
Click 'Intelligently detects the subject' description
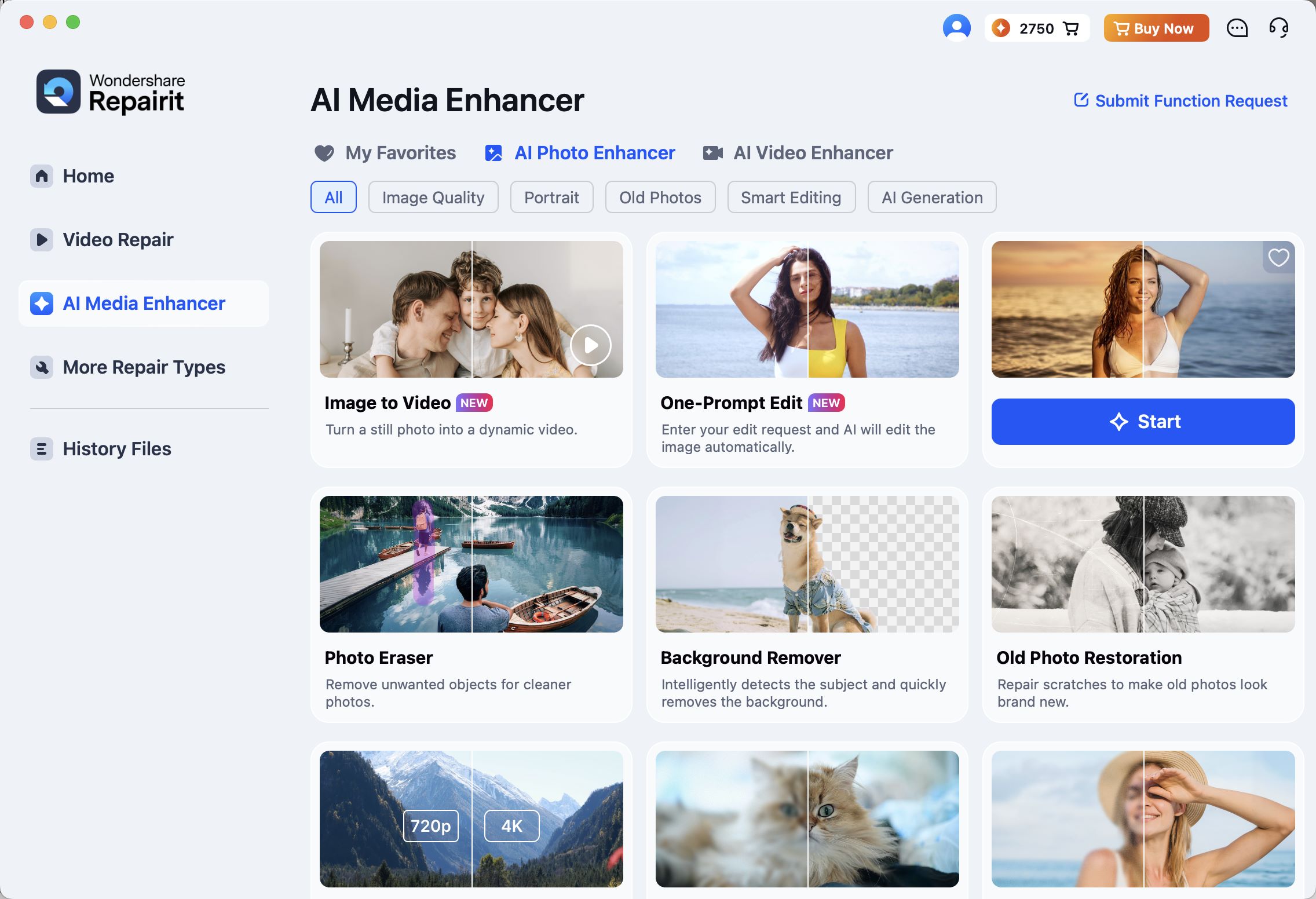click(804, 693)
